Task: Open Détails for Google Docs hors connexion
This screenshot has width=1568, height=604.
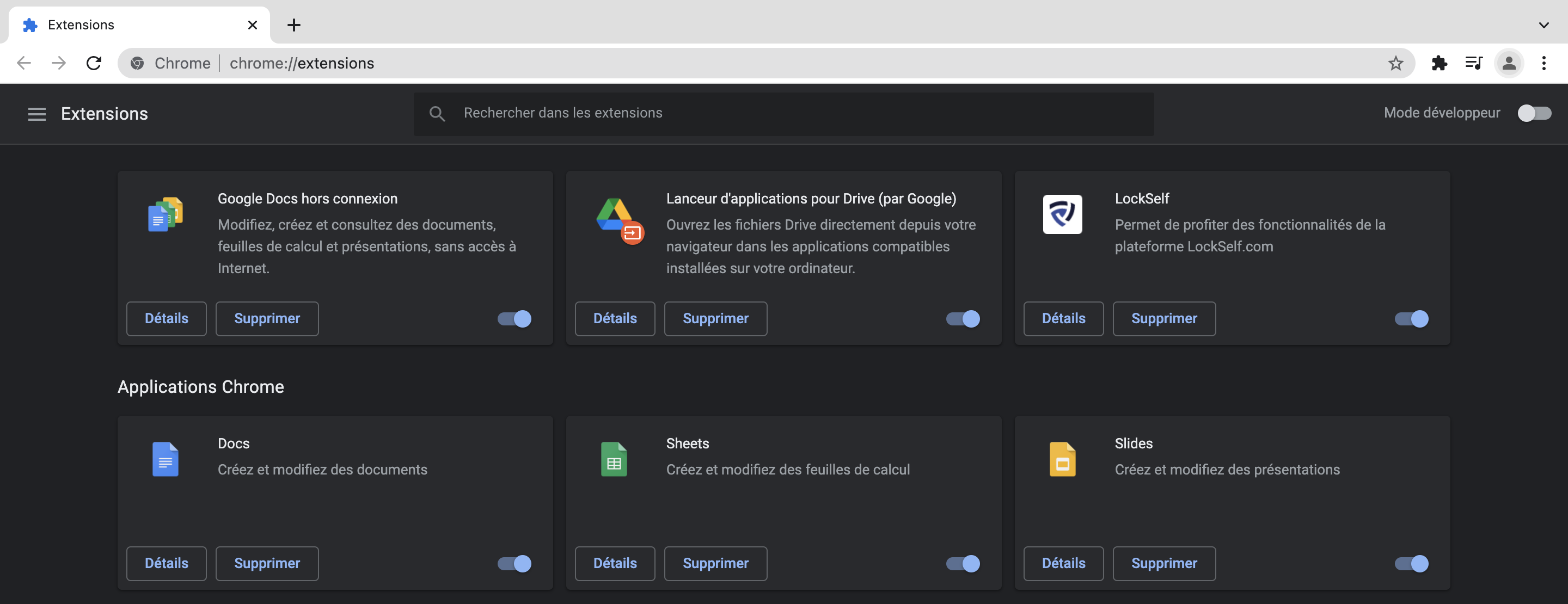Action: (166, 319)
